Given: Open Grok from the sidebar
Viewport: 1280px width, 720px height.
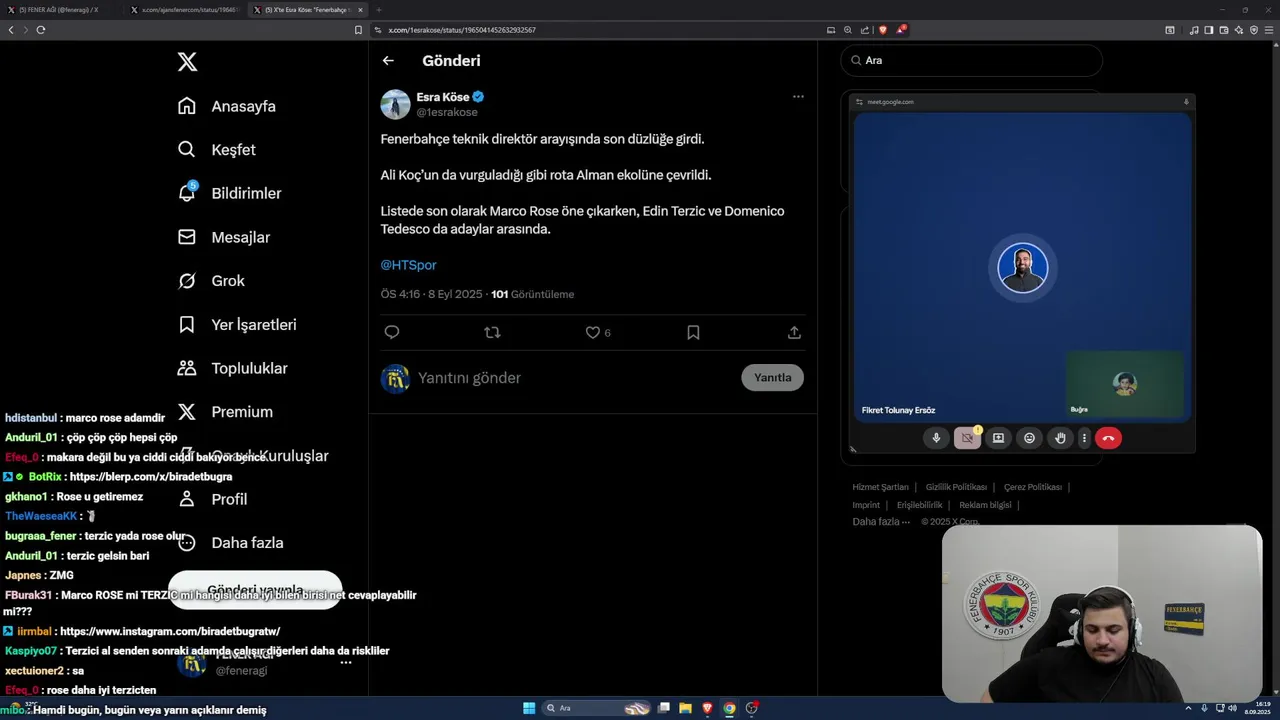Looking at the screenshot, I should pyautogui.click(x=211, y=281).
